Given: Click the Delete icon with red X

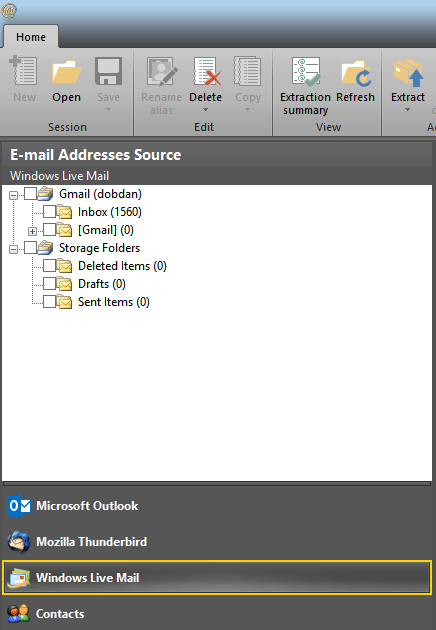Looking at the screenshot, I should [206, 71].
